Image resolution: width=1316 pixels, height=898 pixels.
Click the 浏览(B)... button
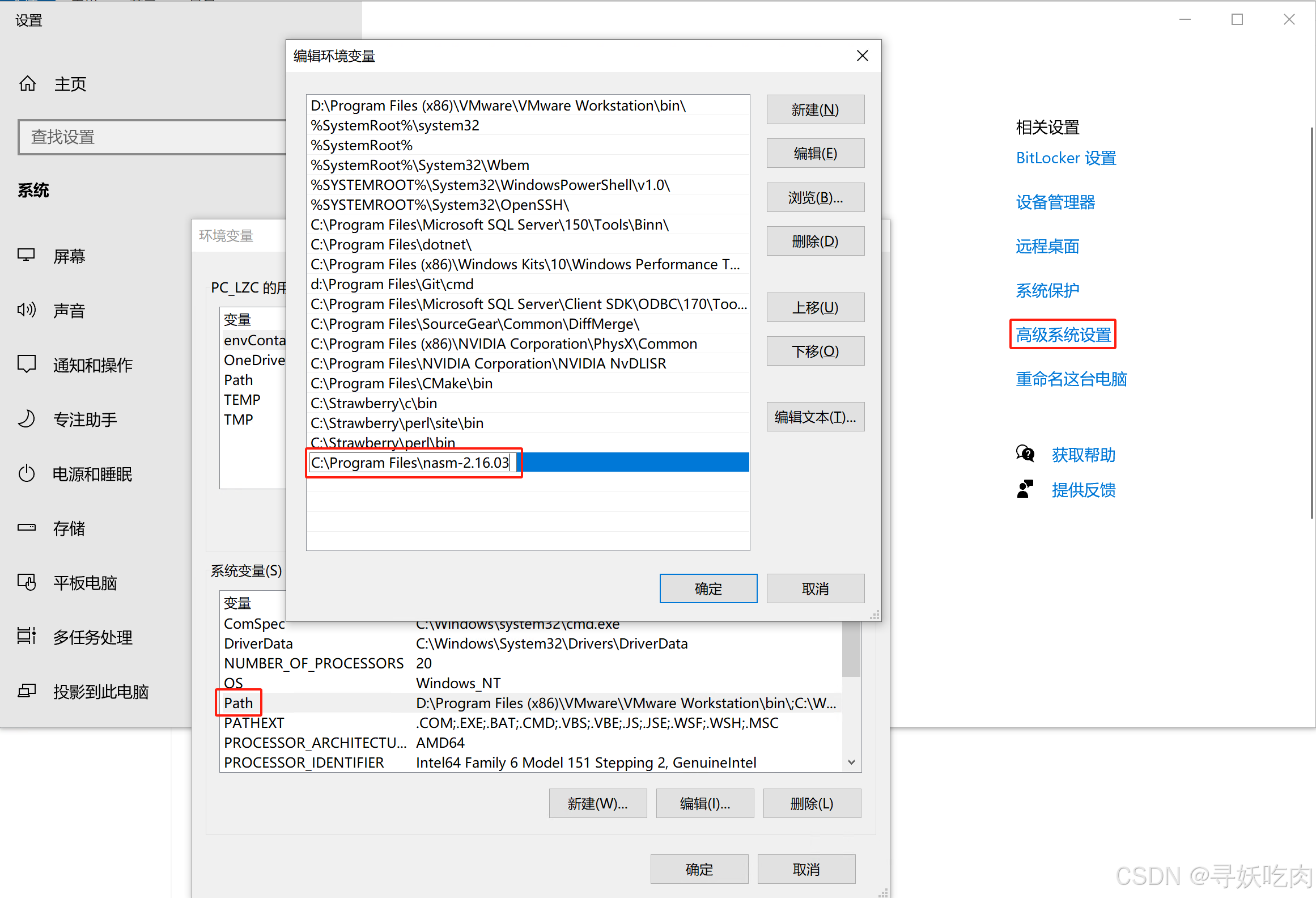click(x=816, y=197)
